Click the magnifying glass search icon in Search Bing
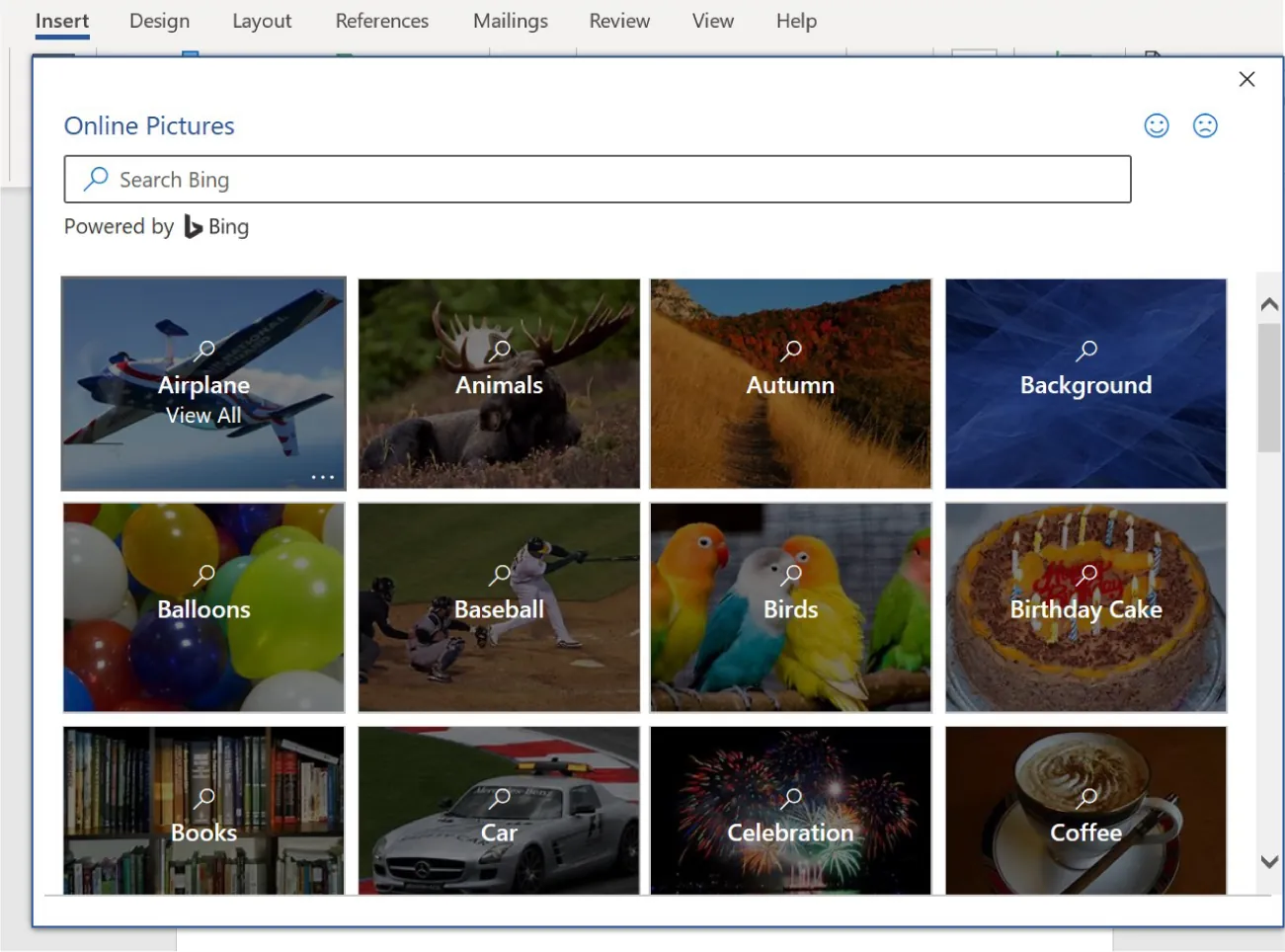 [96, 179]
